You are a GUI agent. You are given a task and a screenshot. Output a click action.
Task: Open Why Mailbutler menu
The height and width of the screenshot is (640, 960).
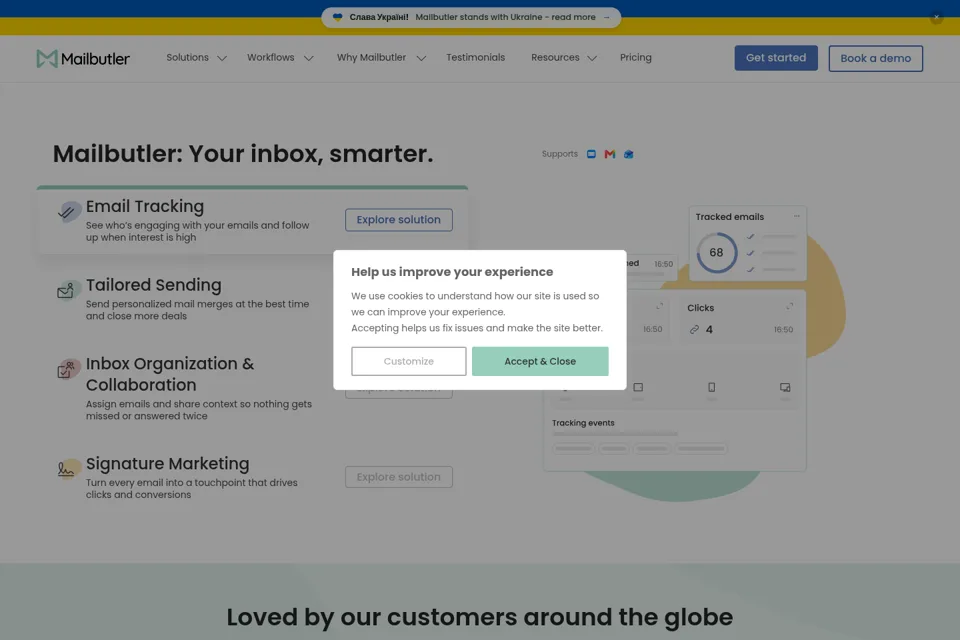click(371, 58)
